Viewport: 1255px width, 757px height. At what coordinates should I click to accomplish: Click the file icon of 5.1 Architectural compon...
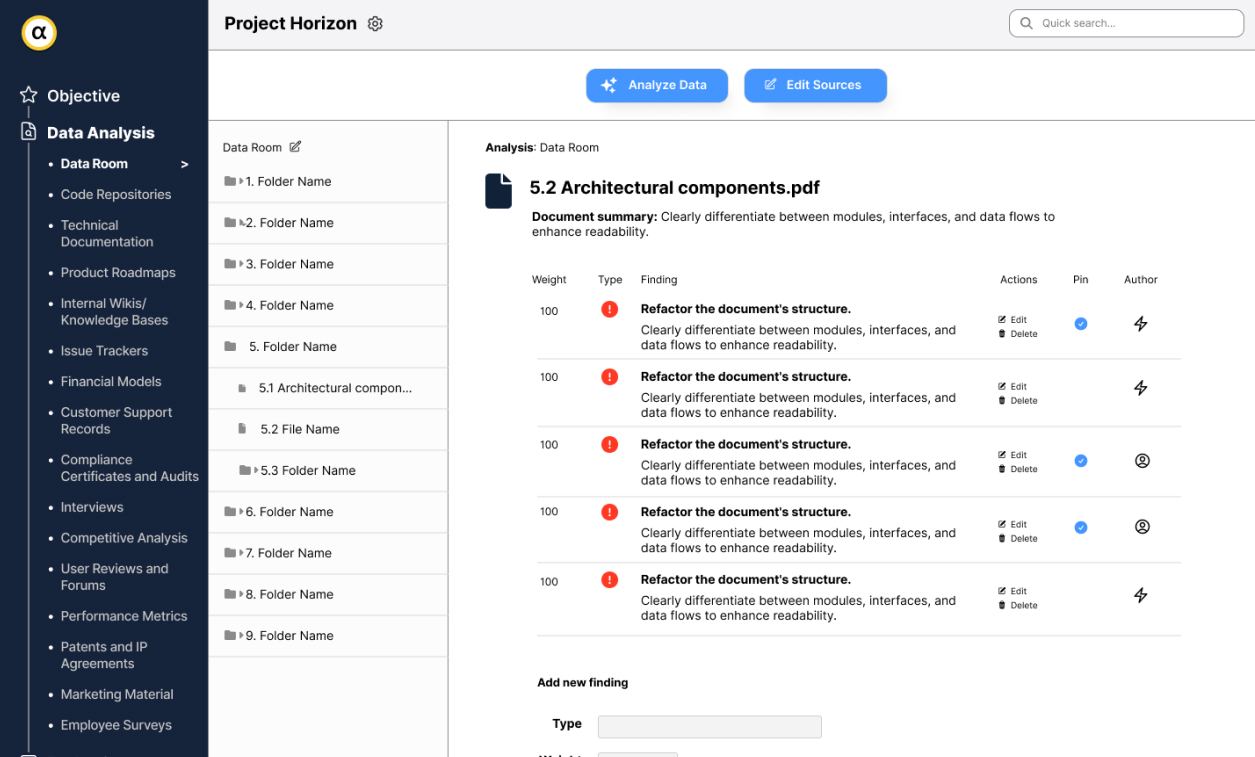tap(242, 388)
